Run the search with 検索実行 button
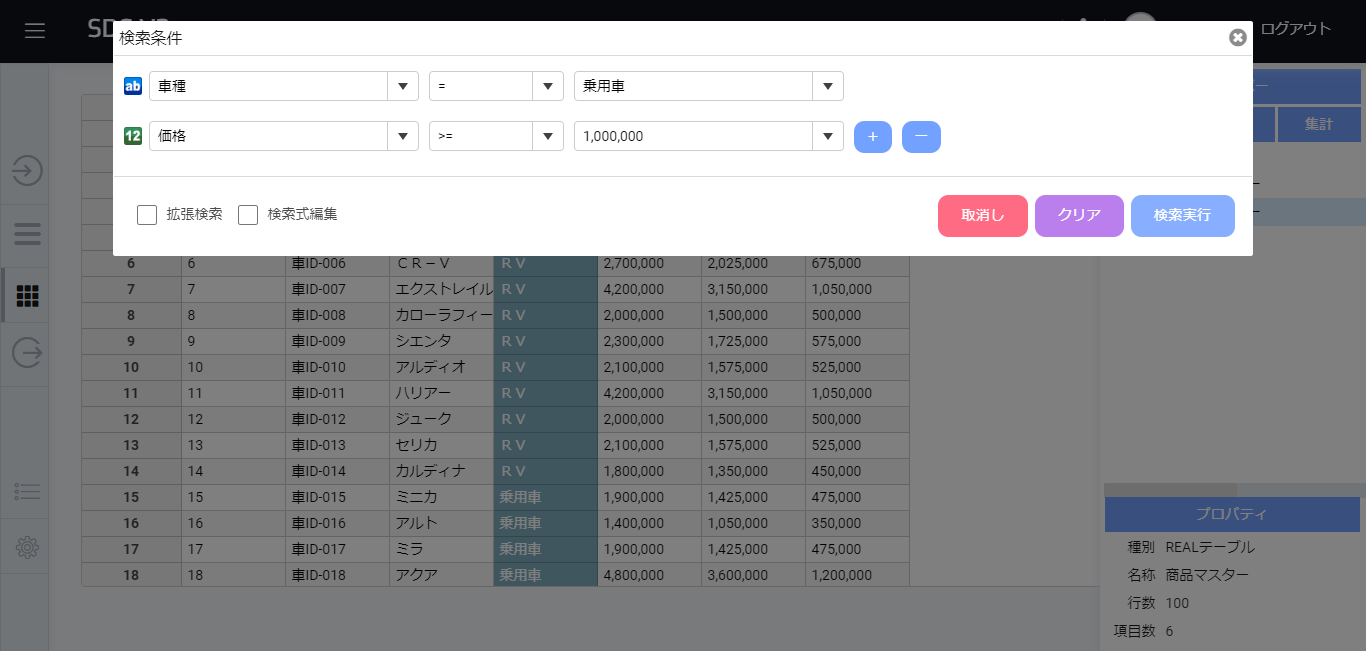 (x=1182, y=215)
